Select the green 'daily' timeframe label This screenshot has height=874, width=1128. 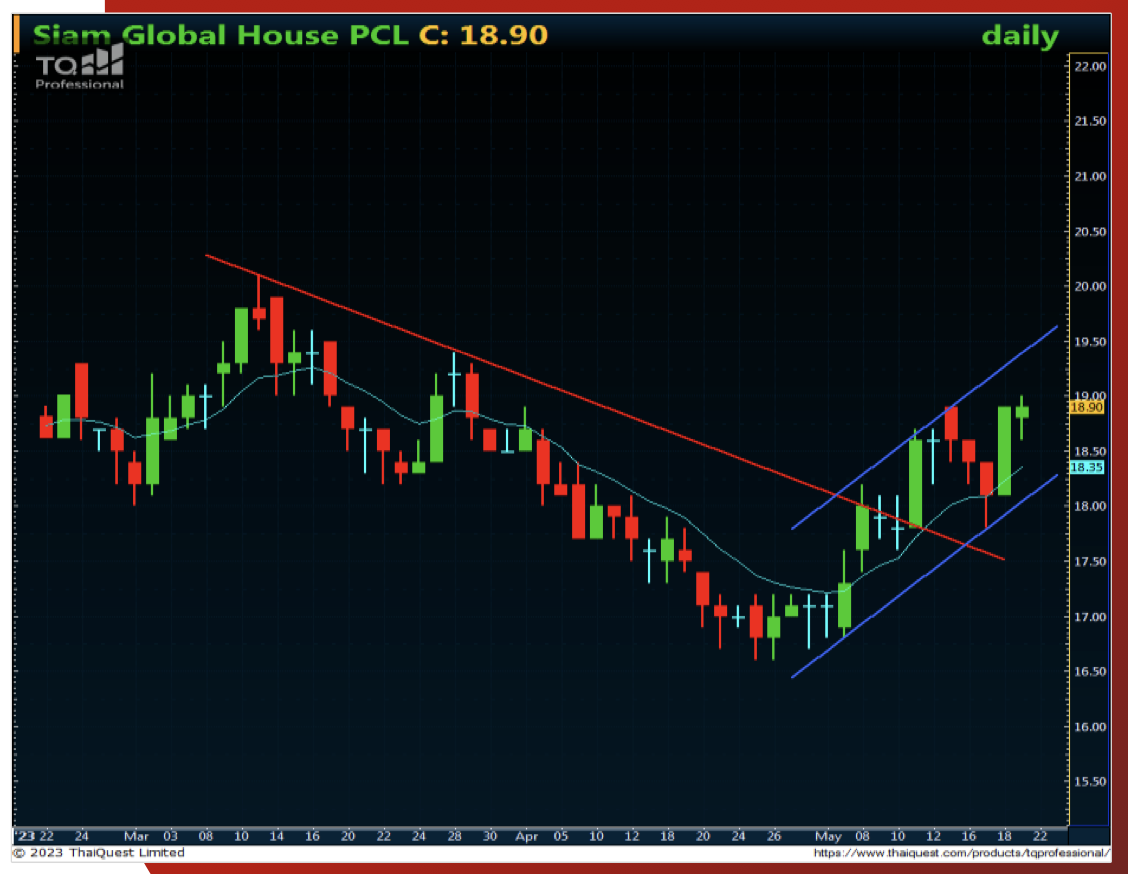click(x=1020, y=35)
